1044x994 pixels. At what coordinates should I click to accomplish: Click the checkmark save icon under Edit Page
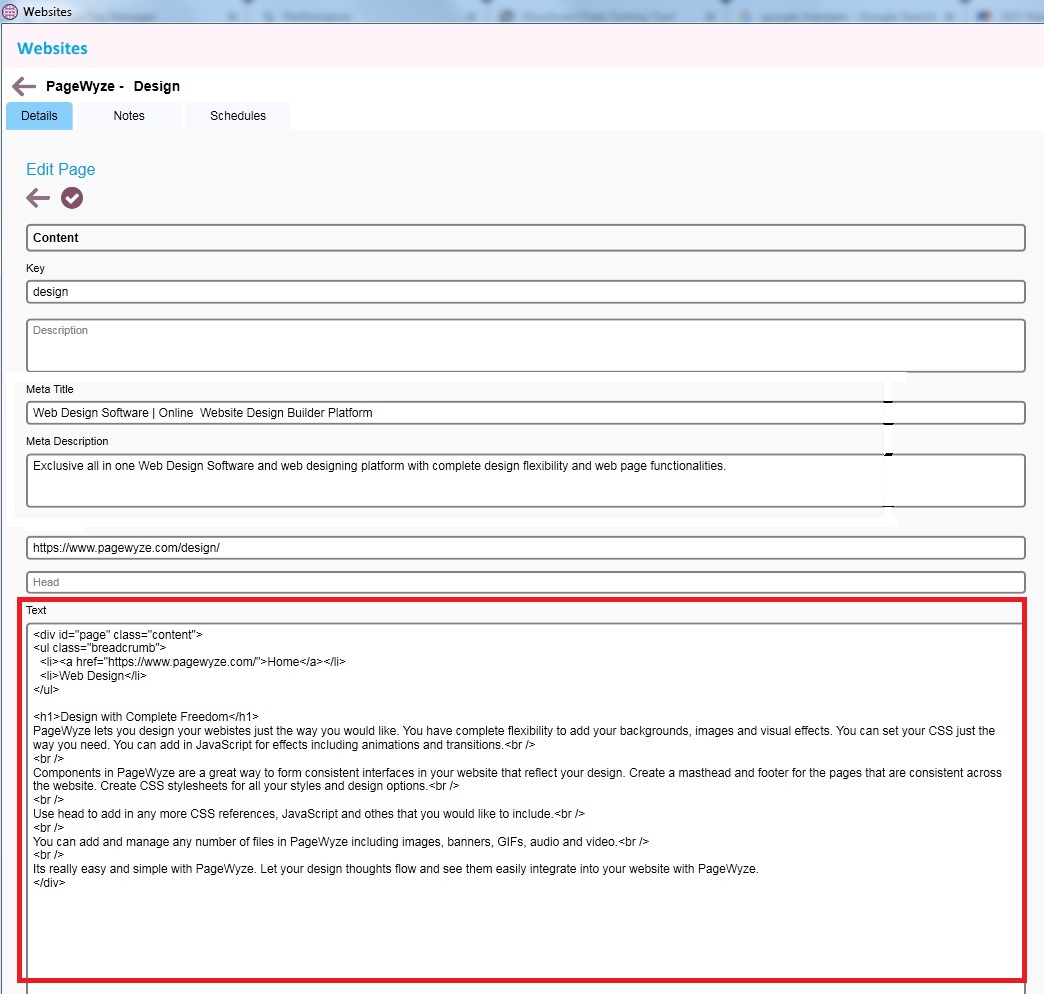pos(72,198)
